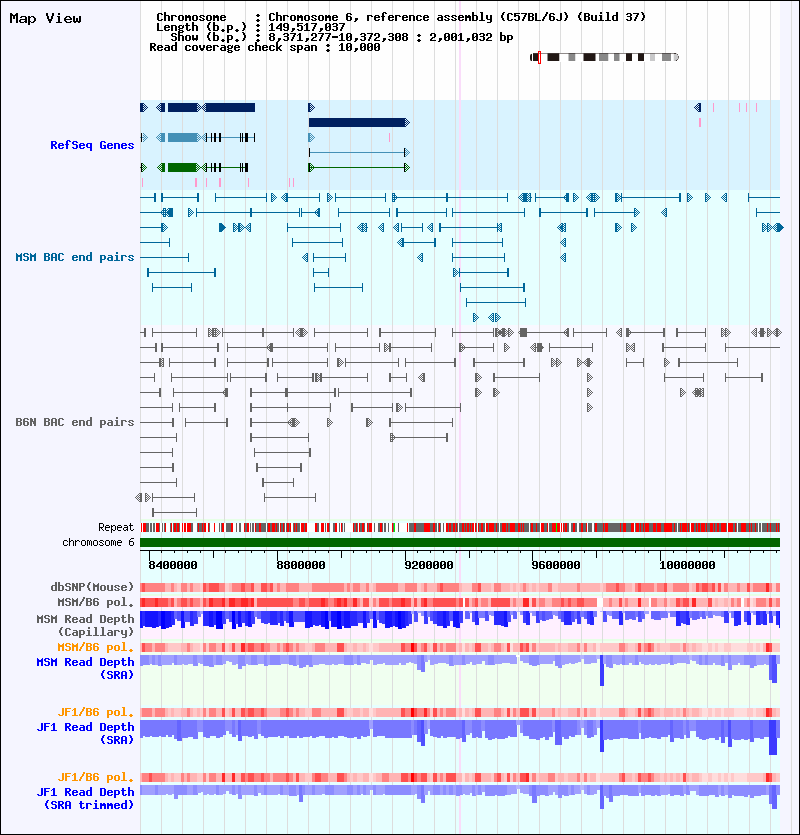Viewport: 800px width, 835px height.
Task: Click the long dark blue RefSeq gene bar
Action: [x=358, y=122]
